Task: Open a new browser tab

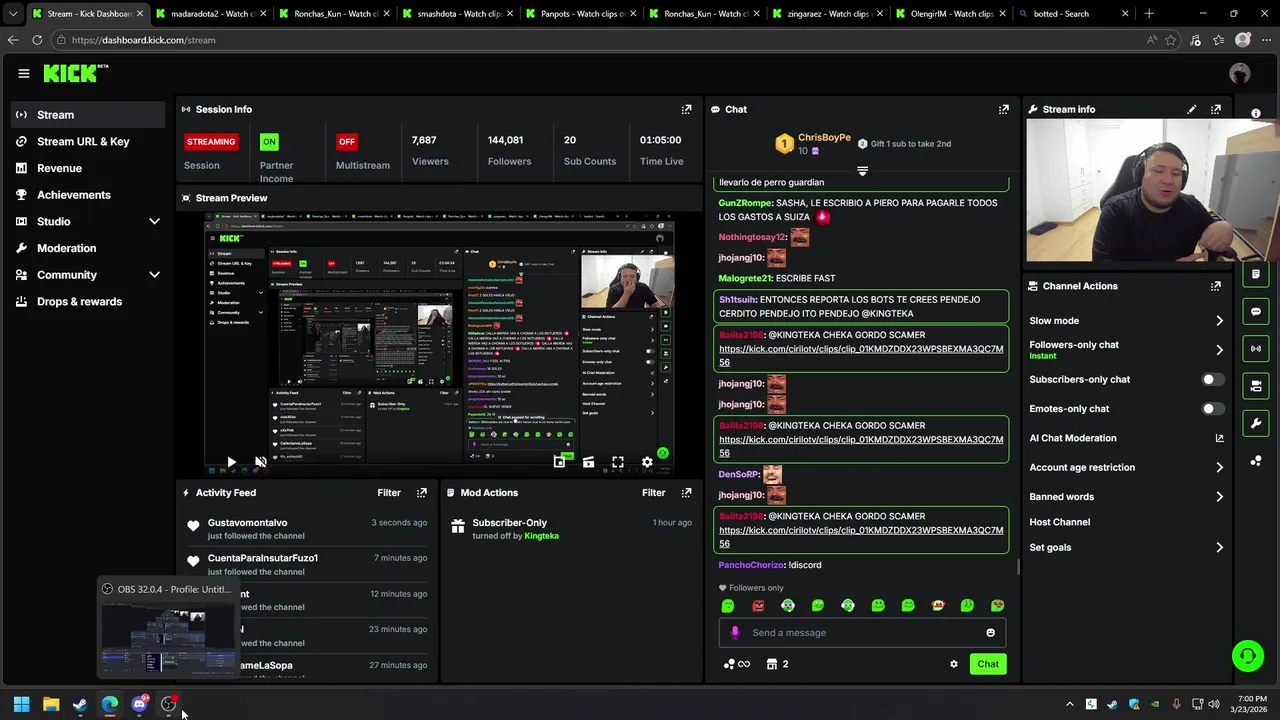Action: pos(1149,14)
